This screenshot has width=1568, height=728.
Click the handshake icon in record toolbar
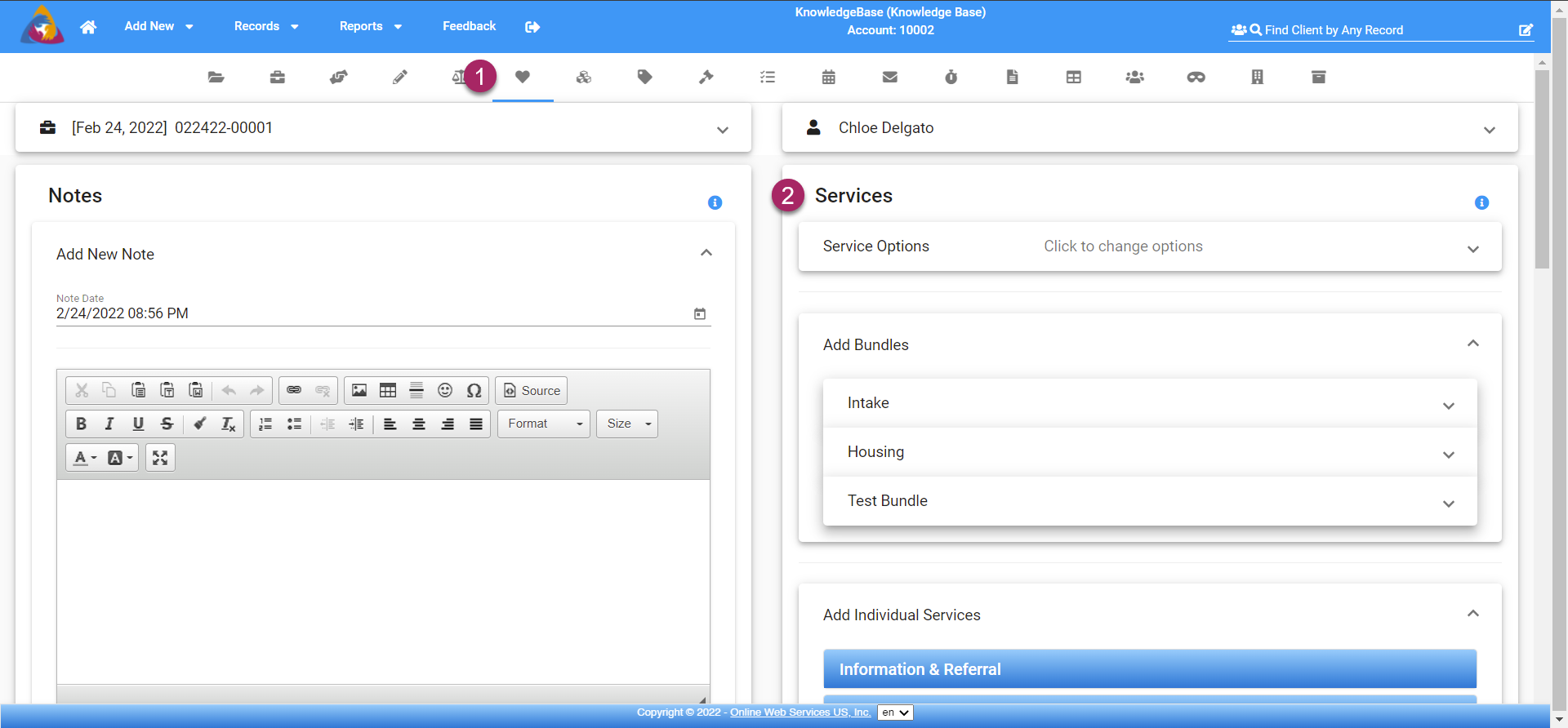(x=339, y=77)
